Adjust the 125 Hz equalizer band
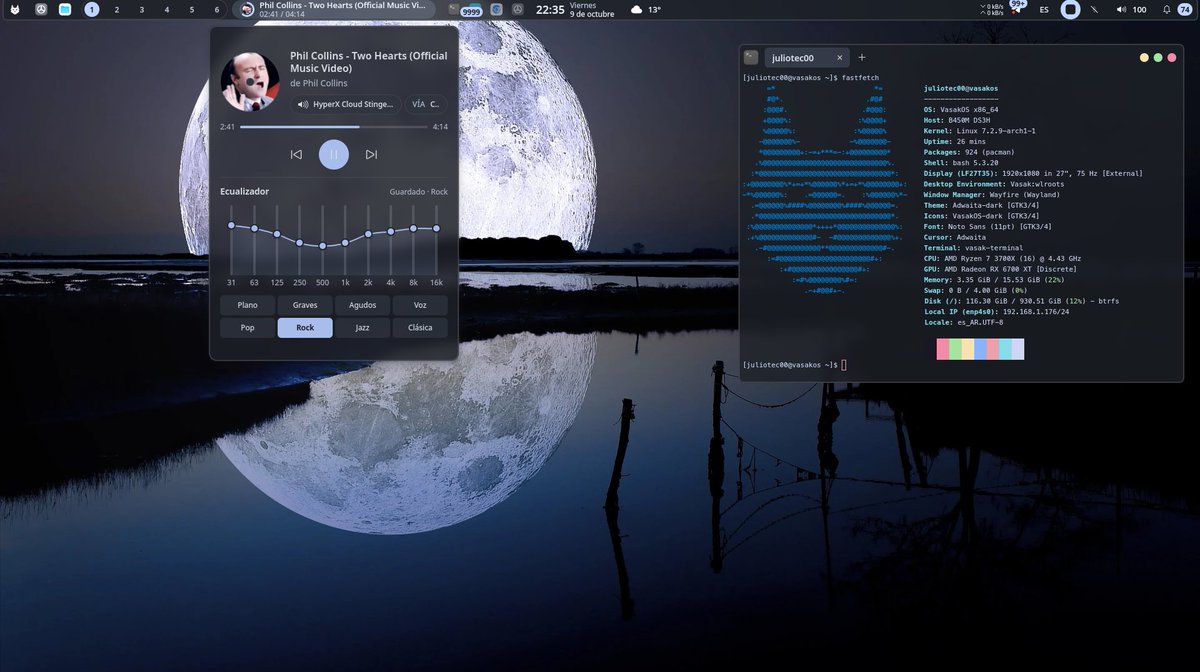Screen dimensions: 1200x672 277,240
